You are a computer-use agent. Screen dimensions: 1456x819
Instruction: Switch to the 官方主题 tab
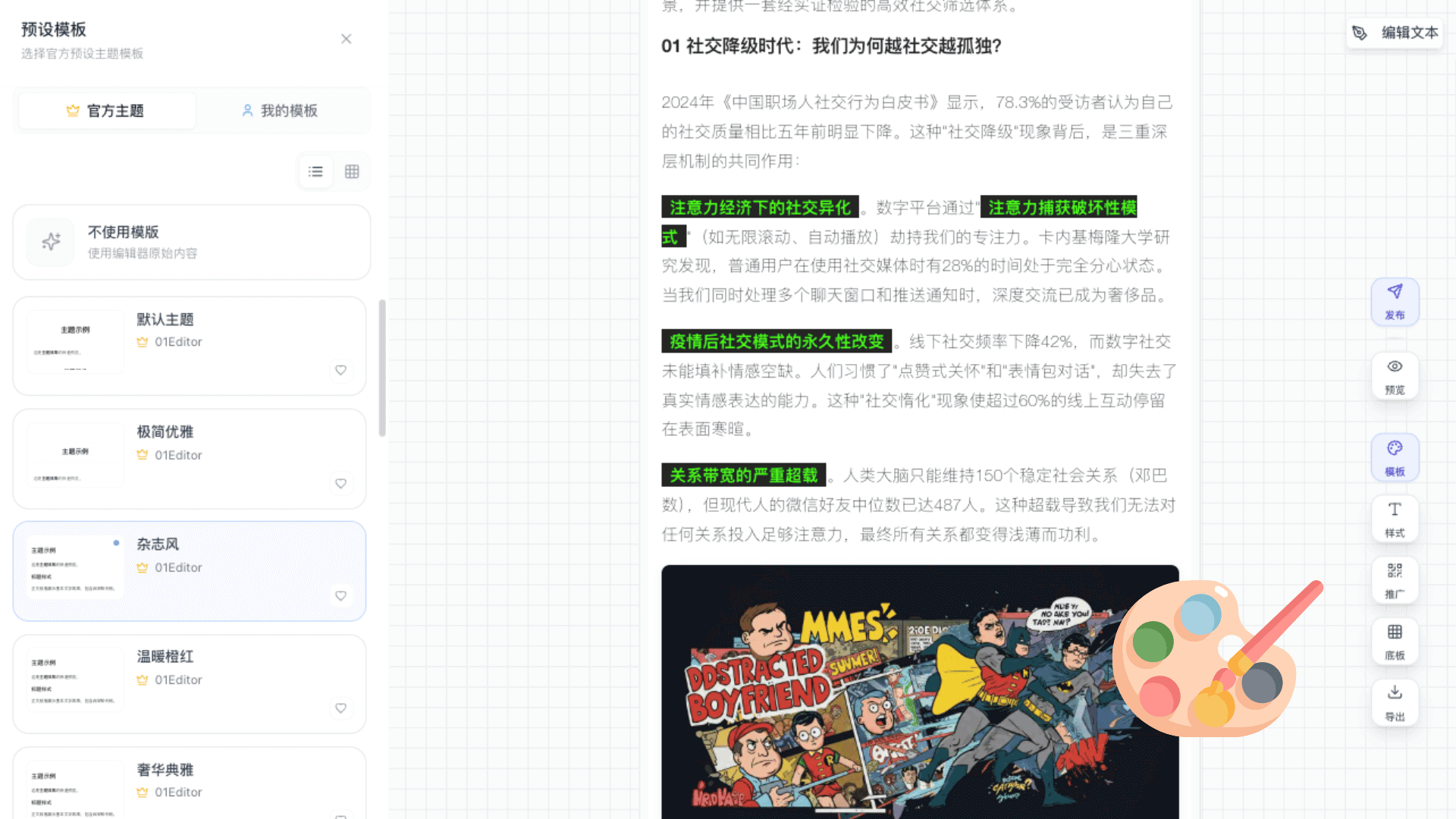pos(106,110)
